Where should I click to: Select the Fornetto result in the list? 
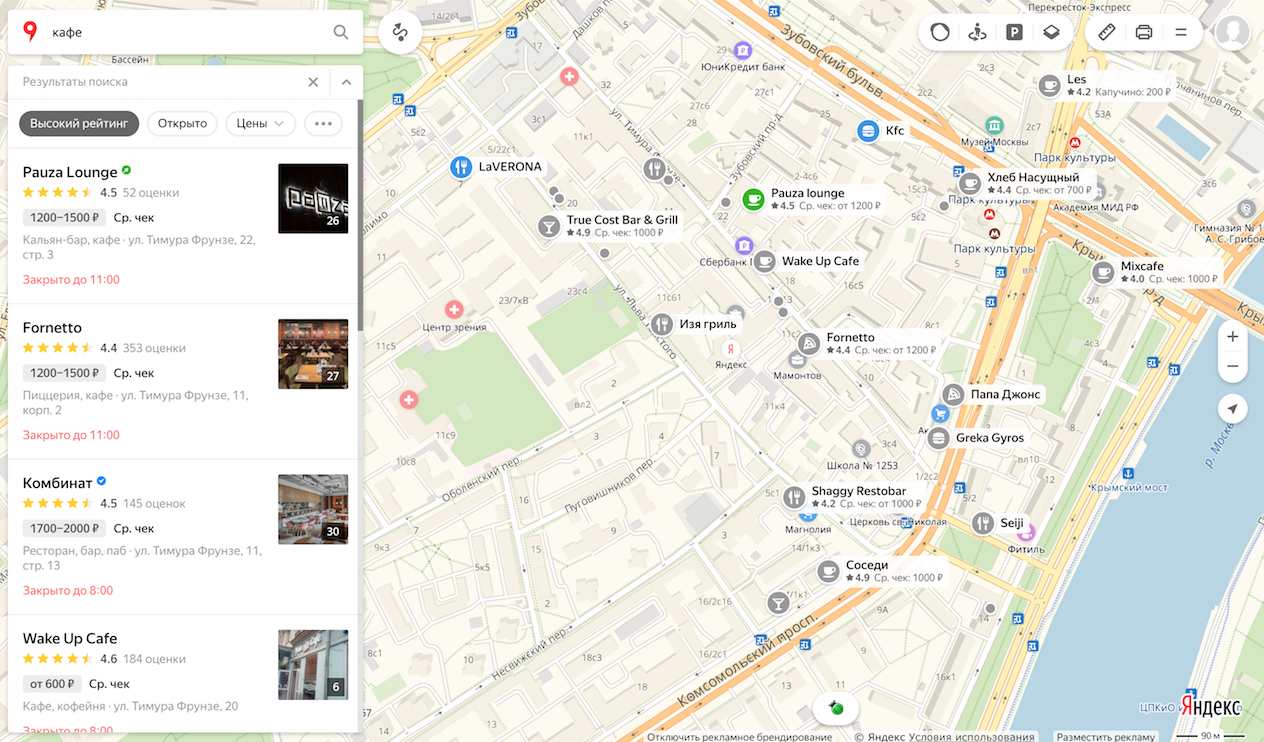tap(52, 328)
